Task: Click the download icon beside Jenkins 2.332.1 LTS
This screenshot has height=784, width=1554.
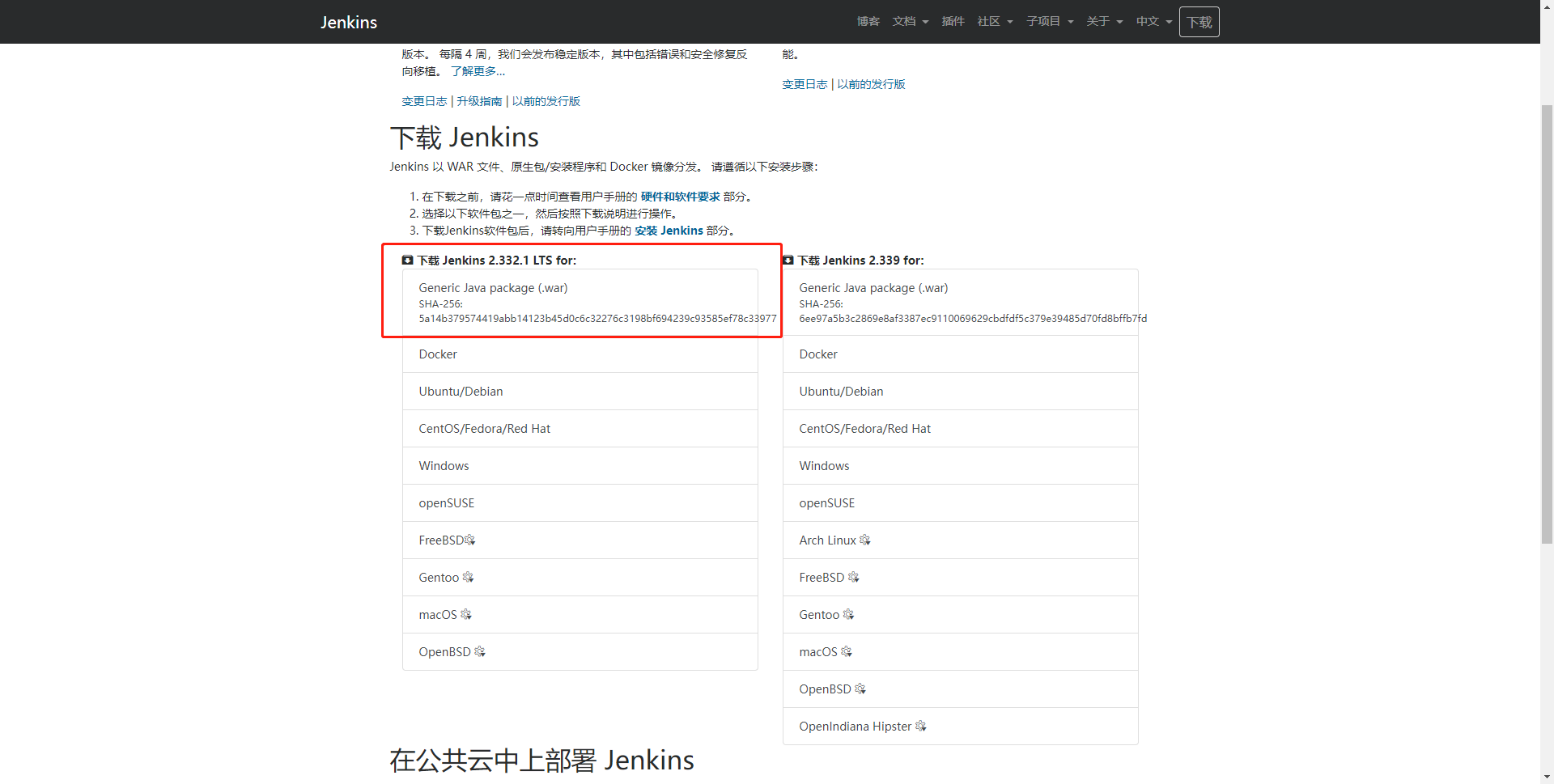Action: (407, 260)
